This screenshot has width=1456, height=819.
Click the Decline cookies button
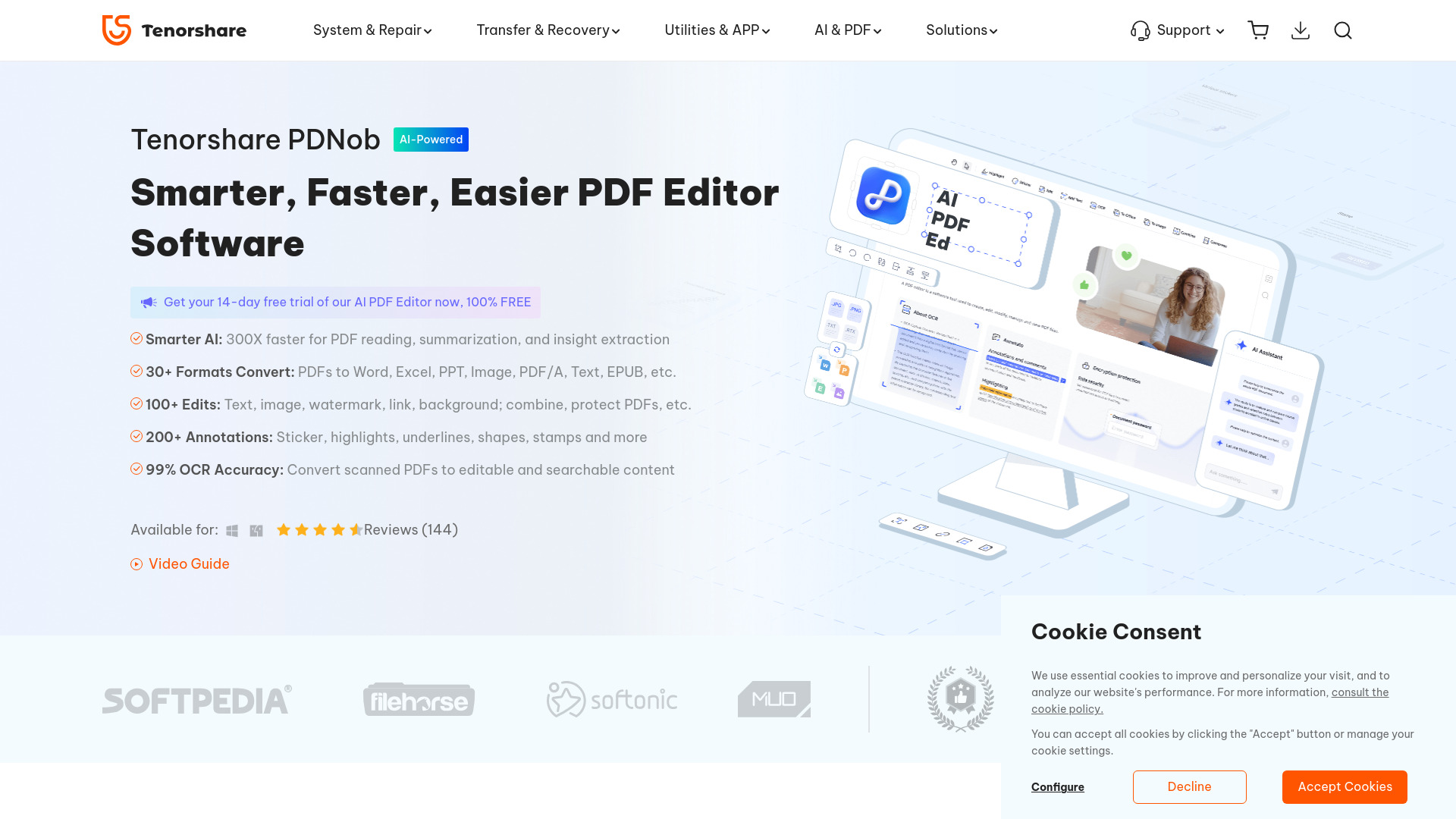[1189, 787]
